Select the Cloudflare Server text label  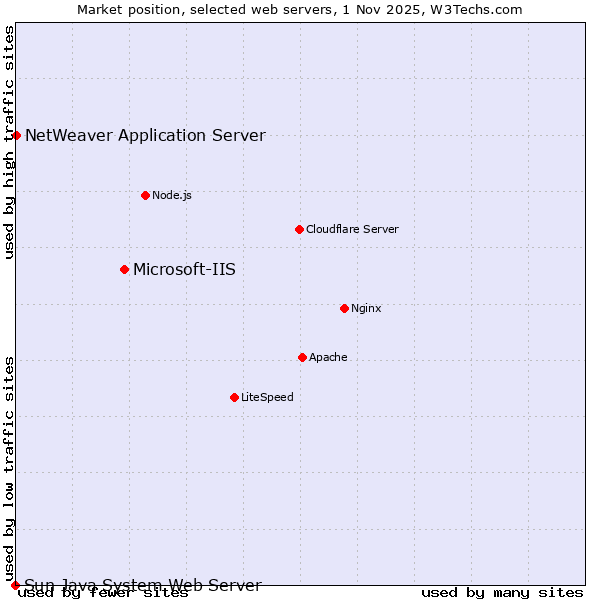tap(352, 229)
